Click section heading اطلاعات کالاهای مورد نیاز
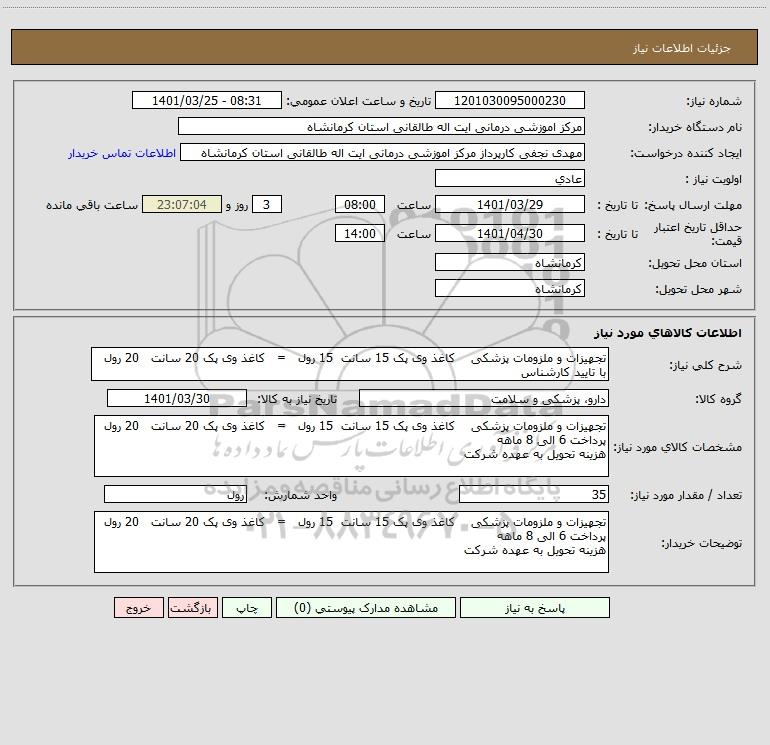Screen dimensions: 770x745 667,333
